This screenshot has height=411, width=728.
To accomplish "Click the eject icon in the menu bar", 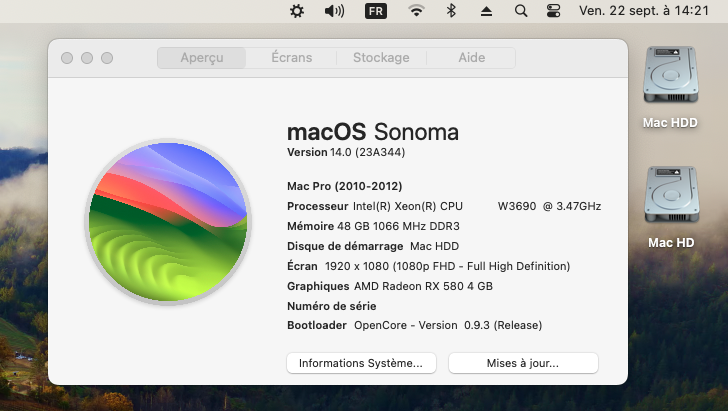I will click(x=486, y=11).
